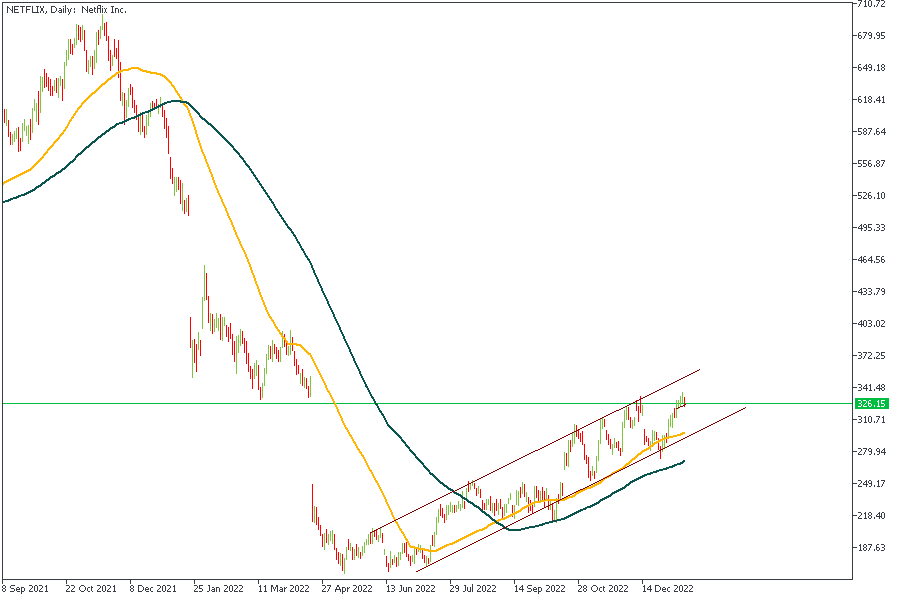
Task: Click the 403.02 price axis label
Action: coord(871,324)
